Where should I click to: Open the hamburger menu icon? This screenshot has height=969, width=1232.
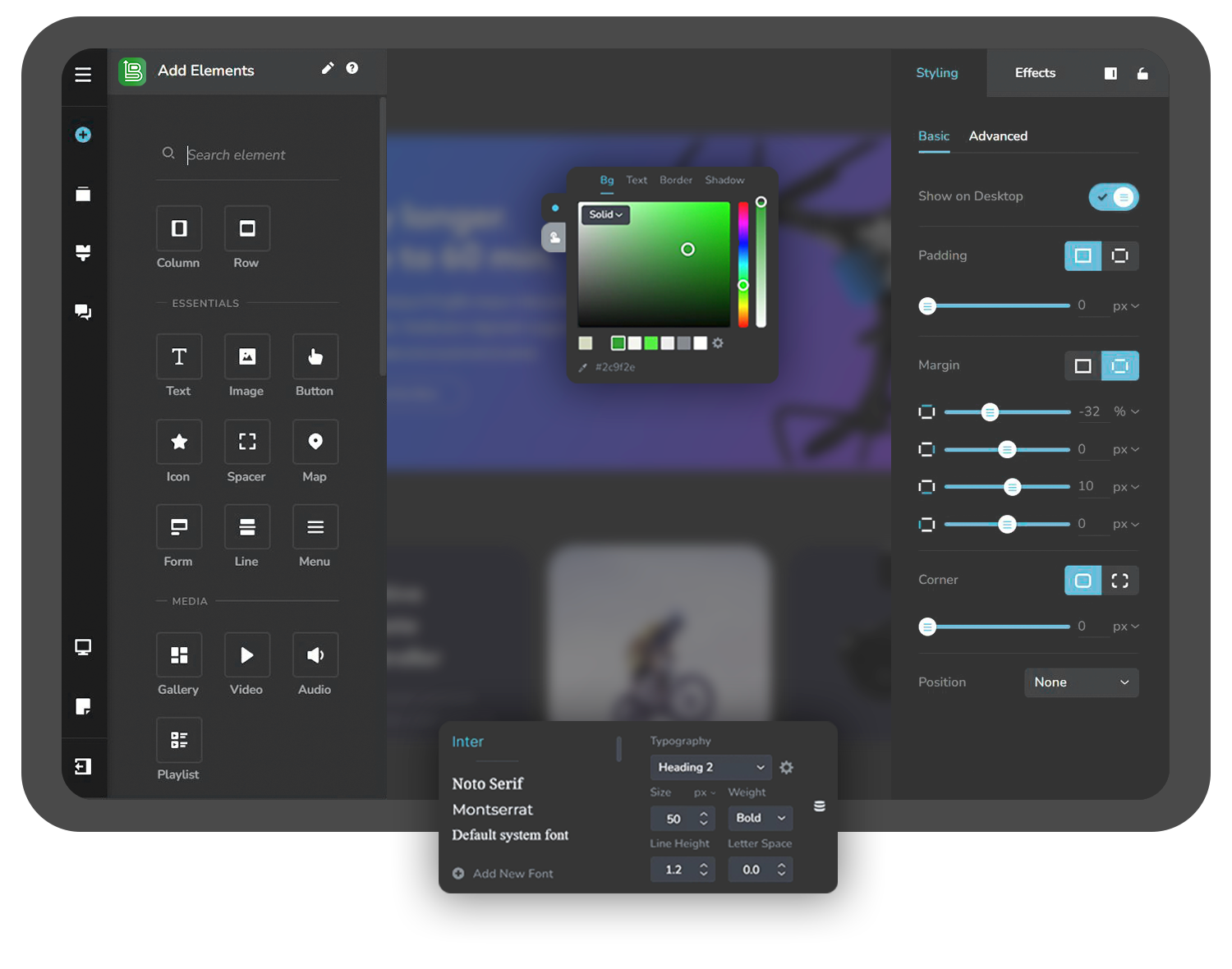click(x=83, y=75)
